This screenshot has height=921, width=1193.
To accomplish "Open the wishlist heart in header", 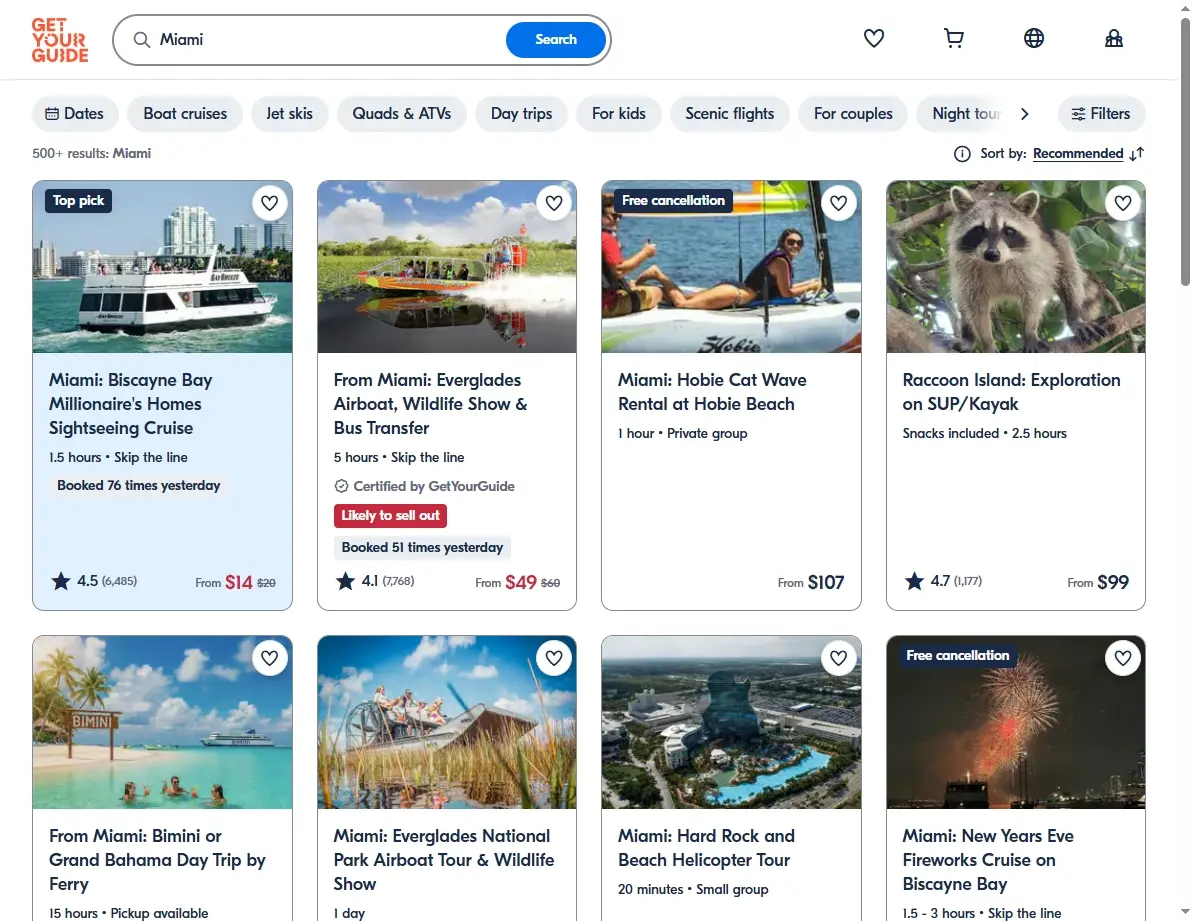I will click(x=873, y=38).
